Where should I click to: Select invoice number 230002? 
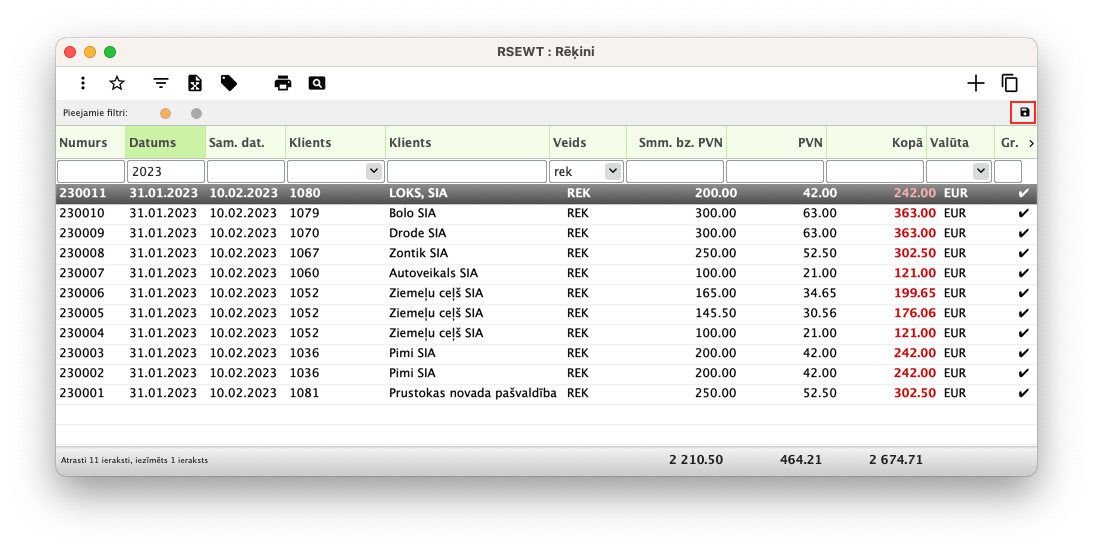[82, 373]
